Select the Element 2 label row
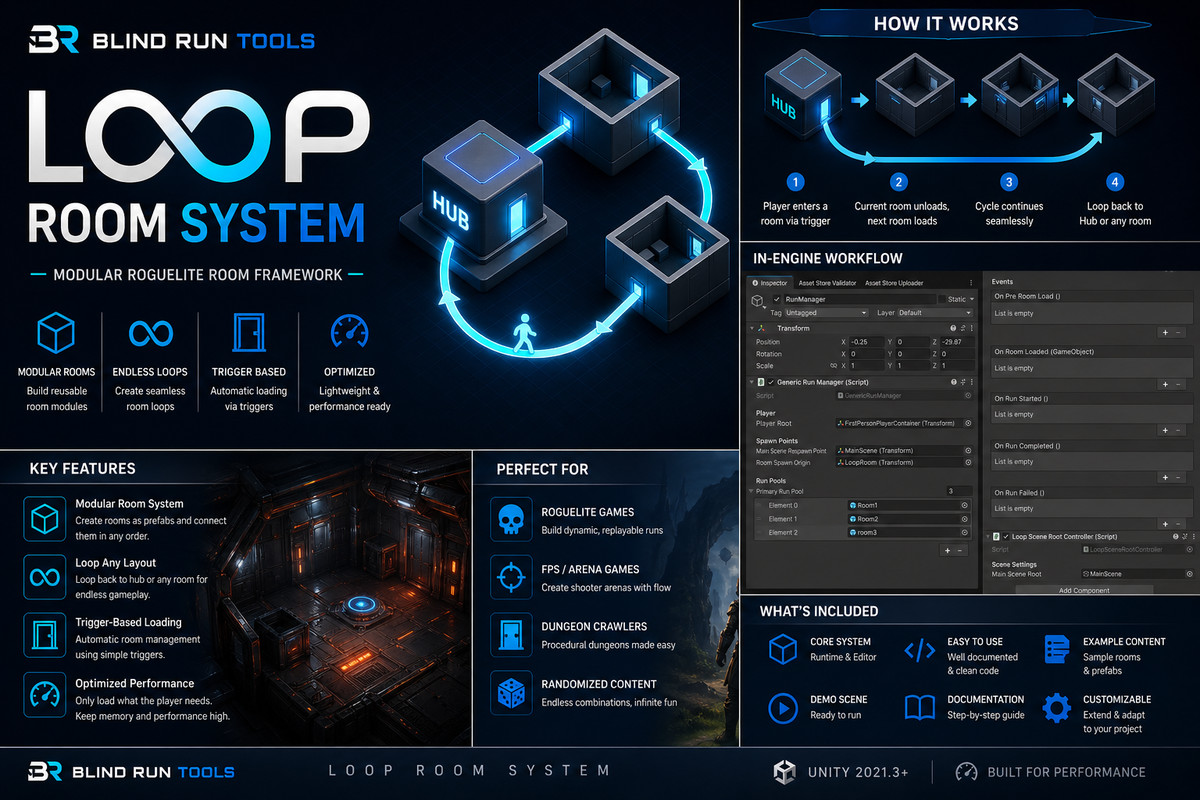 783,533
